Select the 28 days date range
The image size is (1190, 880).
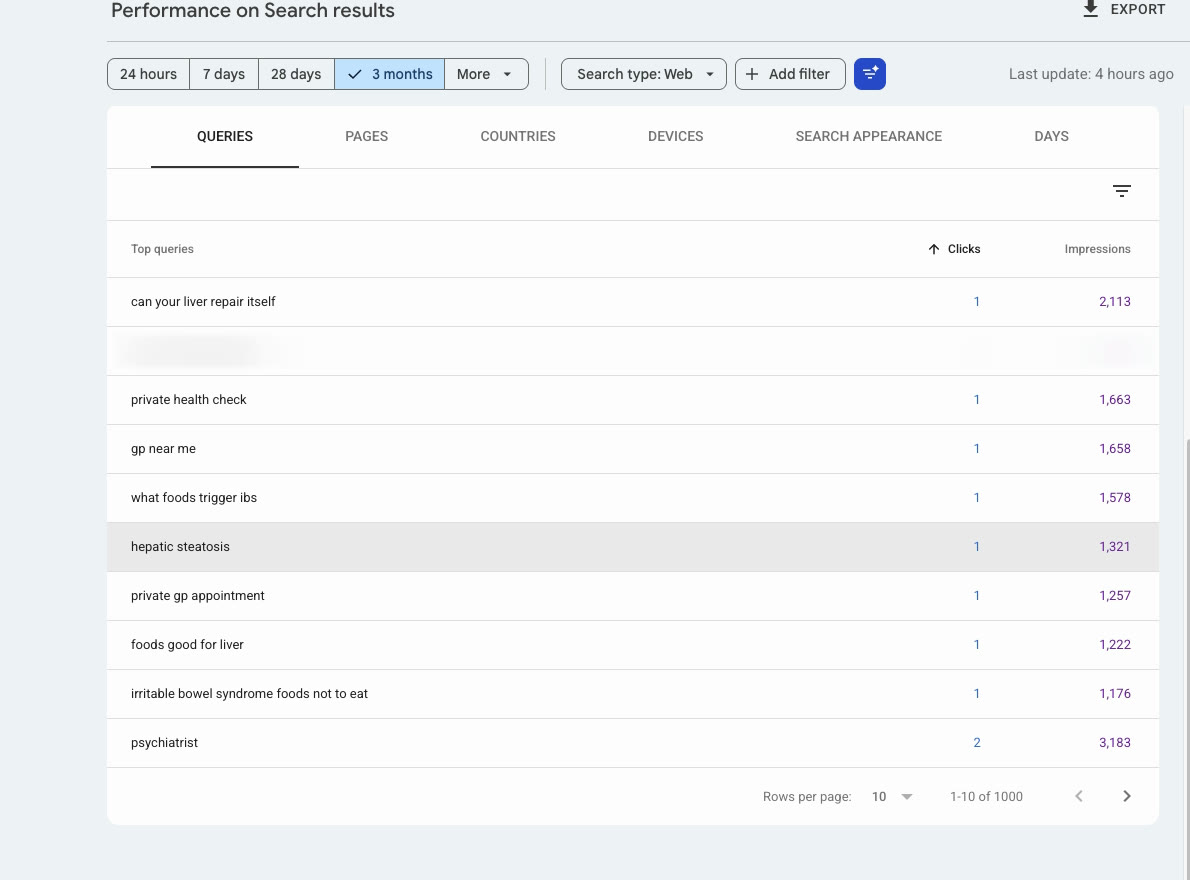[x=296, y=74]
